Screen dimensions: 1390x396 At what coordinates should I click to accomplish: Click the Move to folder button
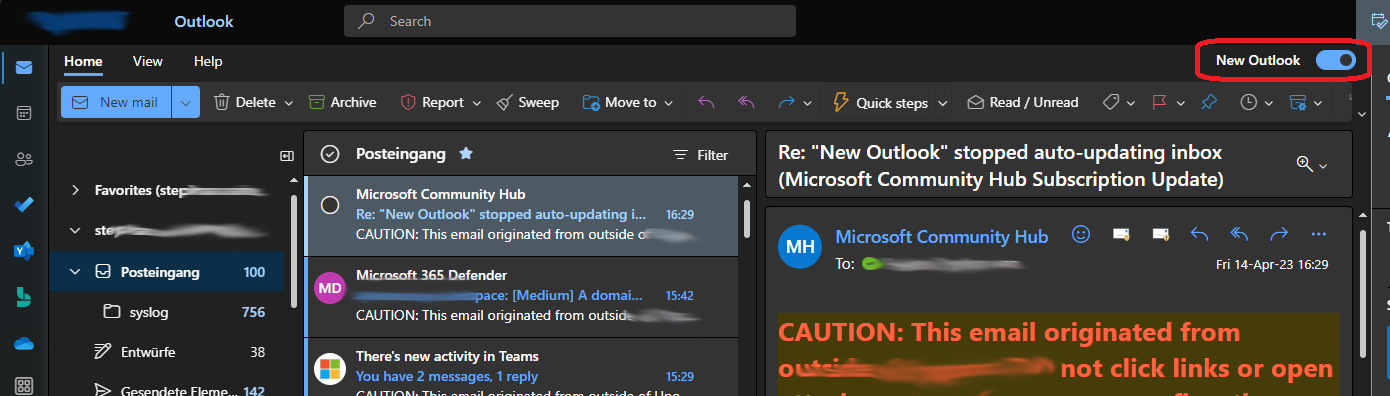(x=620, y=102)
